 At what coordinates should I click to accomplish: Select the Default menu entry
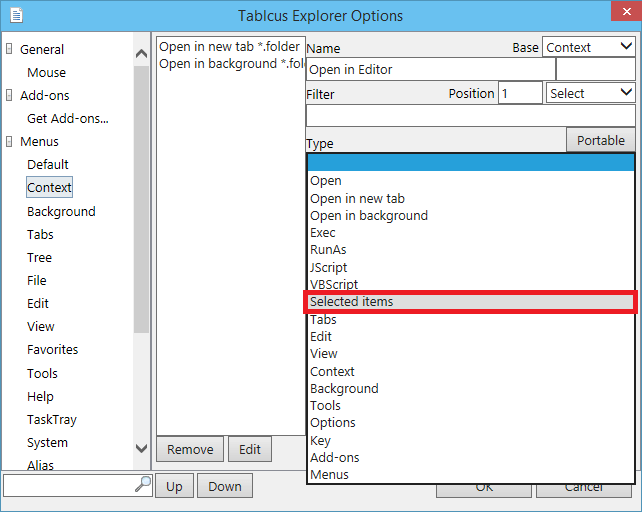[x=47, y=164]
